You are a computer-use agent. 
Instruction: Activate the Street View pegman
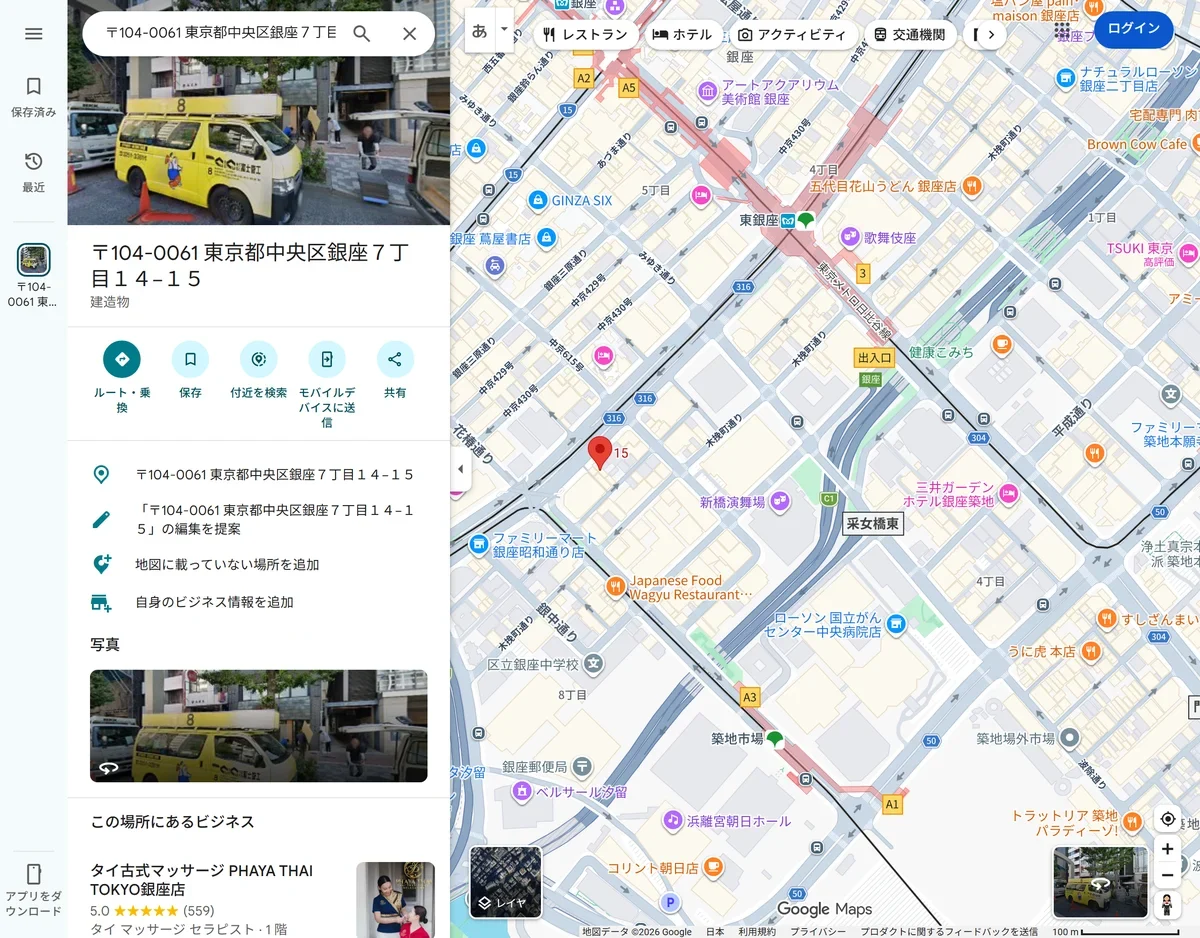[1166, 905]
